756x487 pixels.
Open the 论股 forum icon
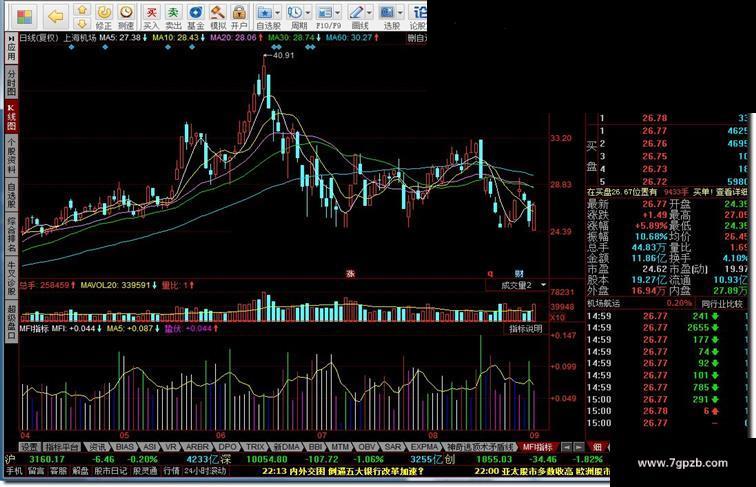[x=418, y=13]
